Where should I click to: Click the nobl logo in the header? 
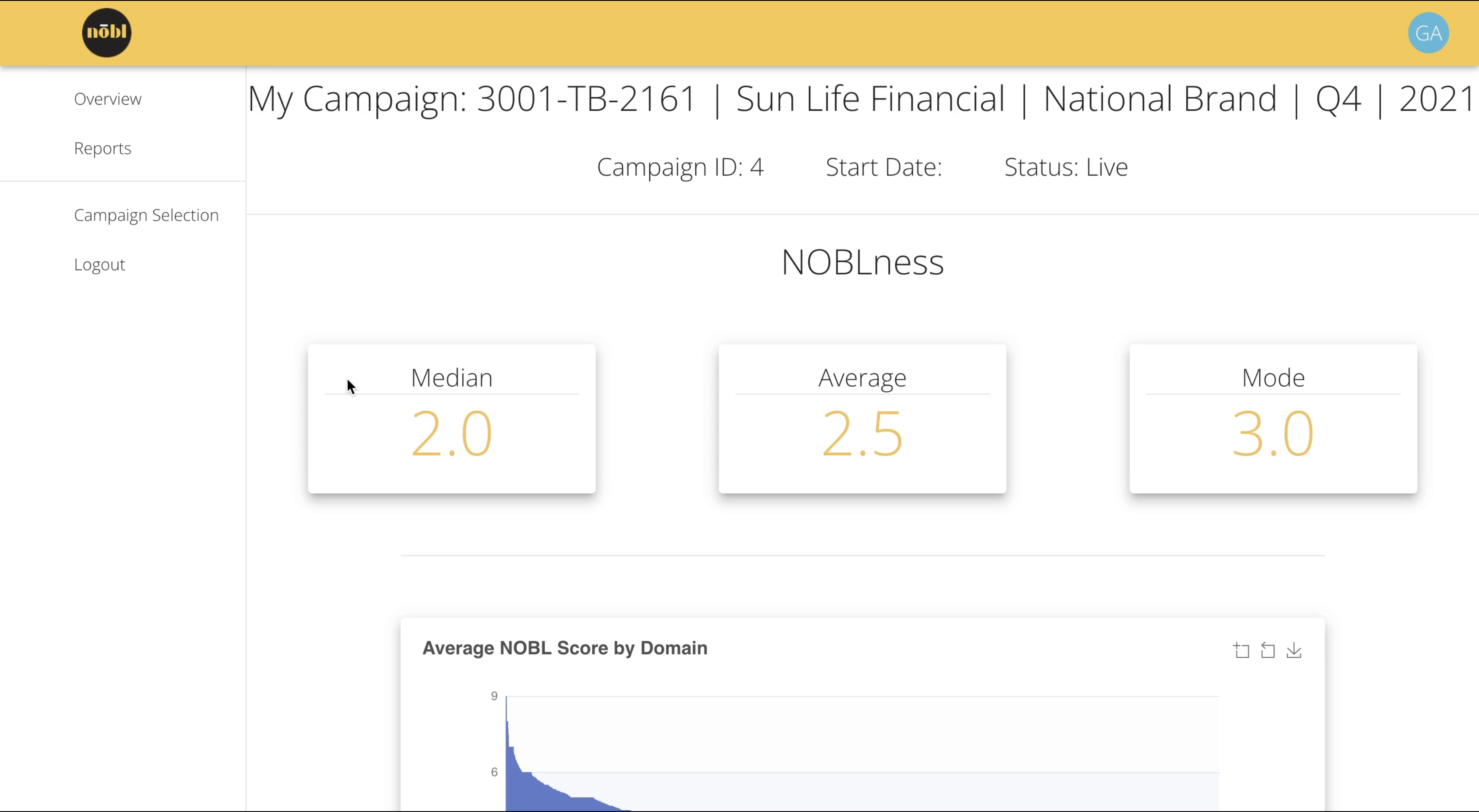(106, 33)
